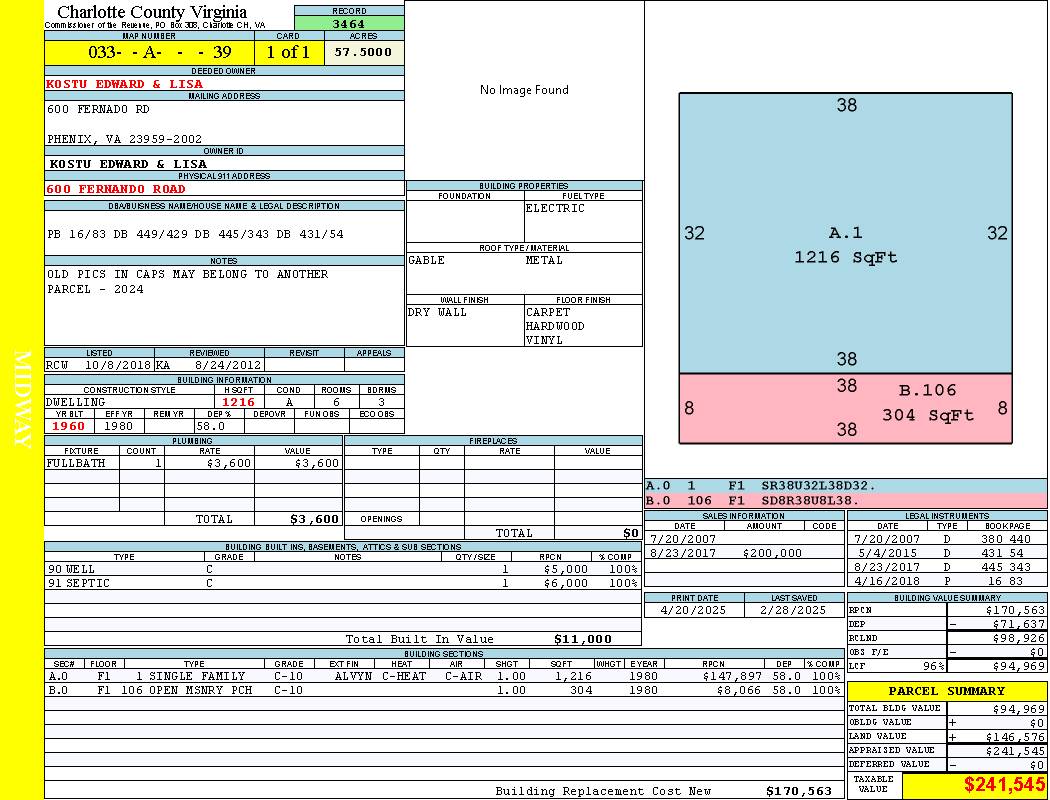Select the map number 033- -A- - - 39
Viewport: 1050px width, 800px height.
click(x=160, y=52)
